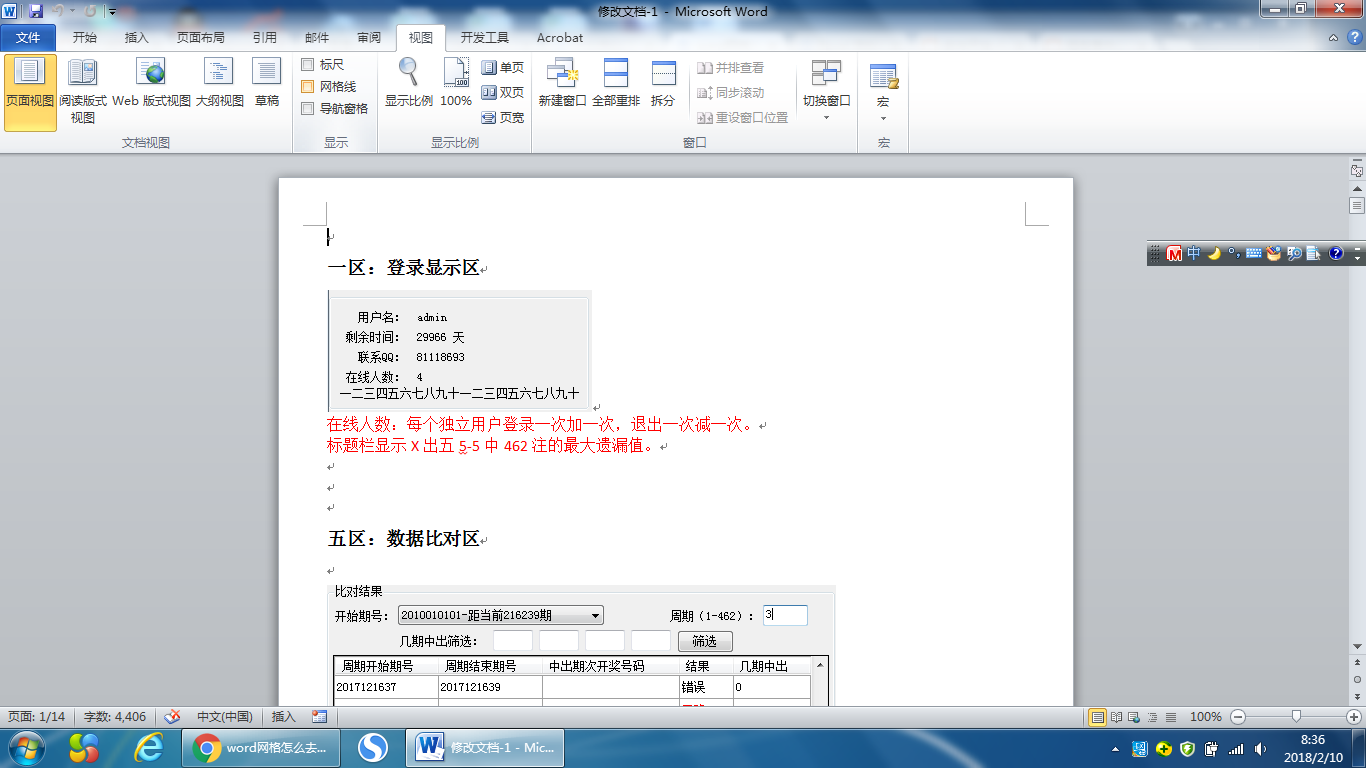Viewport: 1366px width, 768px height.
Task: Click the 筛选 filter button
Action: tap(705, 641)
